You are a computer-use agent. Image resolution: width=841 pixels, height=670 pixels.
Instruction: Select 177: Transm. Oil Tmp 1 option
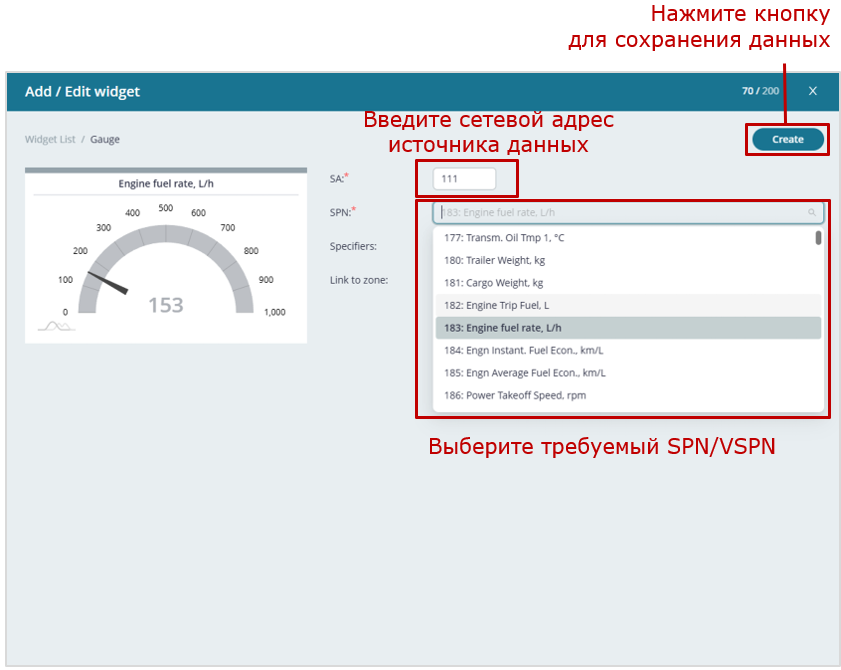(x=505, y=238)
